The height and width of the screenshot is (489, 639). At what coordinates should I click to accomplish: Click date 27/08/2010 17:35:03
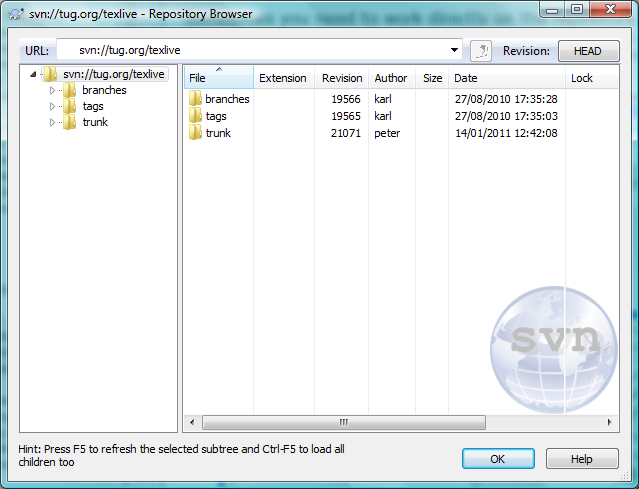point(506,116)
